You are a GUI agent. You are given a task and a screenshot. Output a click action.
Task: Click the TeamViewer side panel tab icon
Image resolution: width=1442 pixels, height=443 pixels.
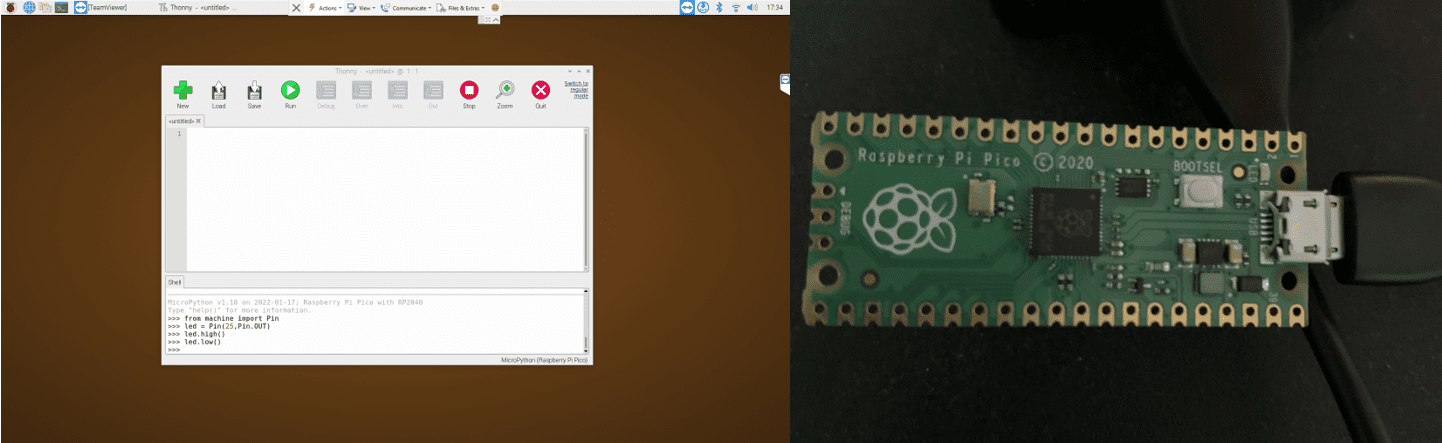(x=785, y=81)
